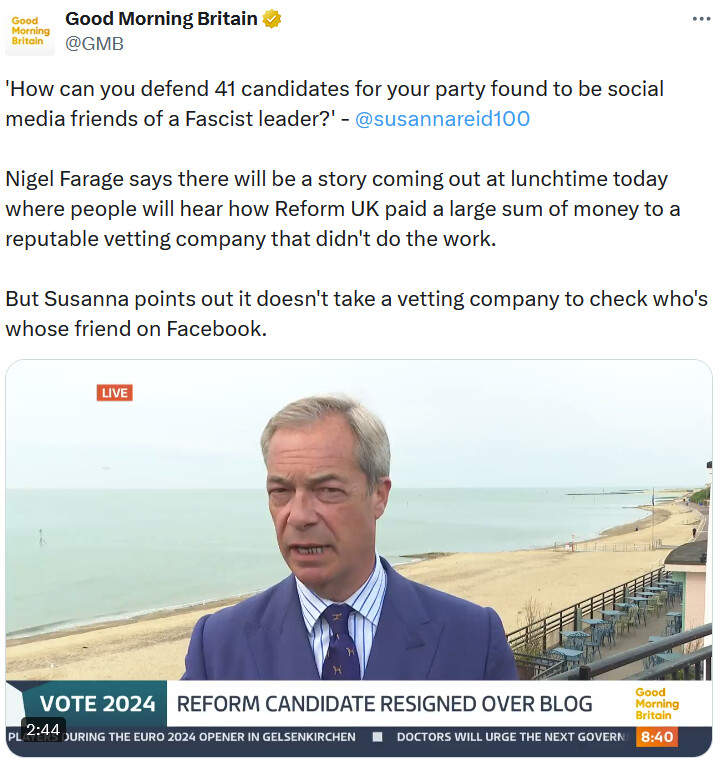720x762 pixels.
Task: Click the red LIVE badge in video
Action: [115, 393]
